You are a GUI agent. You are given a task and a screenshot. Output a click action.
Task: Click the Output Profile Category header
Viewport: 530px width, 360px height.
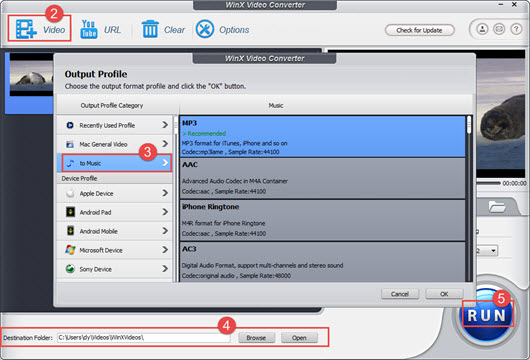coord(112,105)
